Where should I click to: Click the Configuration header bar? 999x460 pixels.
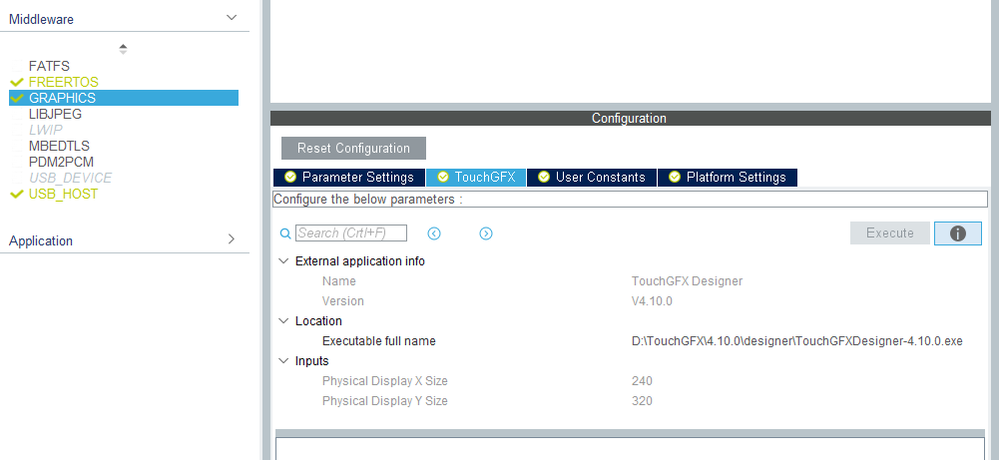pos(630,119)
